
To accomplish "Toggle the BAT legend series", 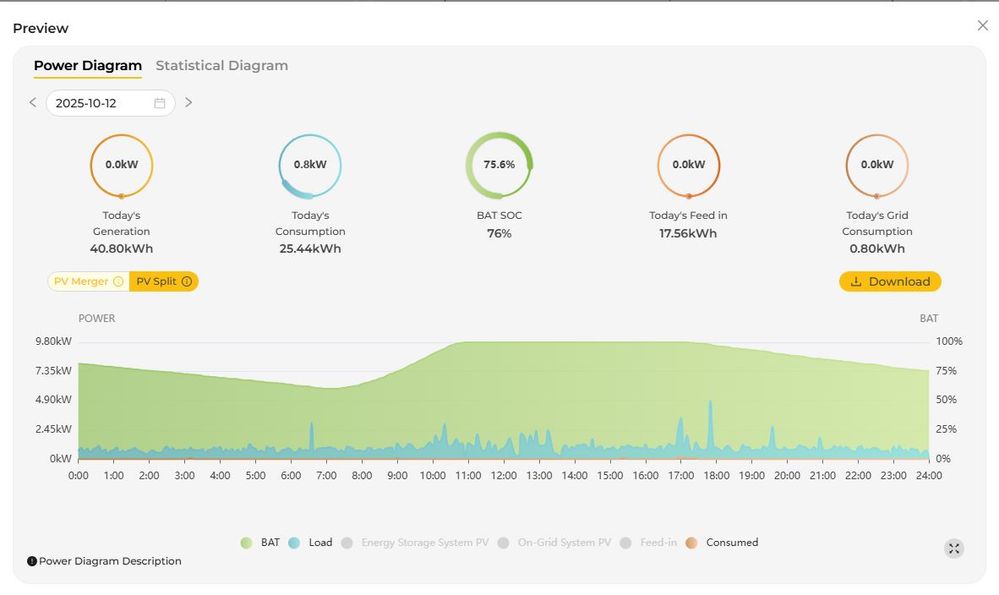I will [x=260, y=543].
